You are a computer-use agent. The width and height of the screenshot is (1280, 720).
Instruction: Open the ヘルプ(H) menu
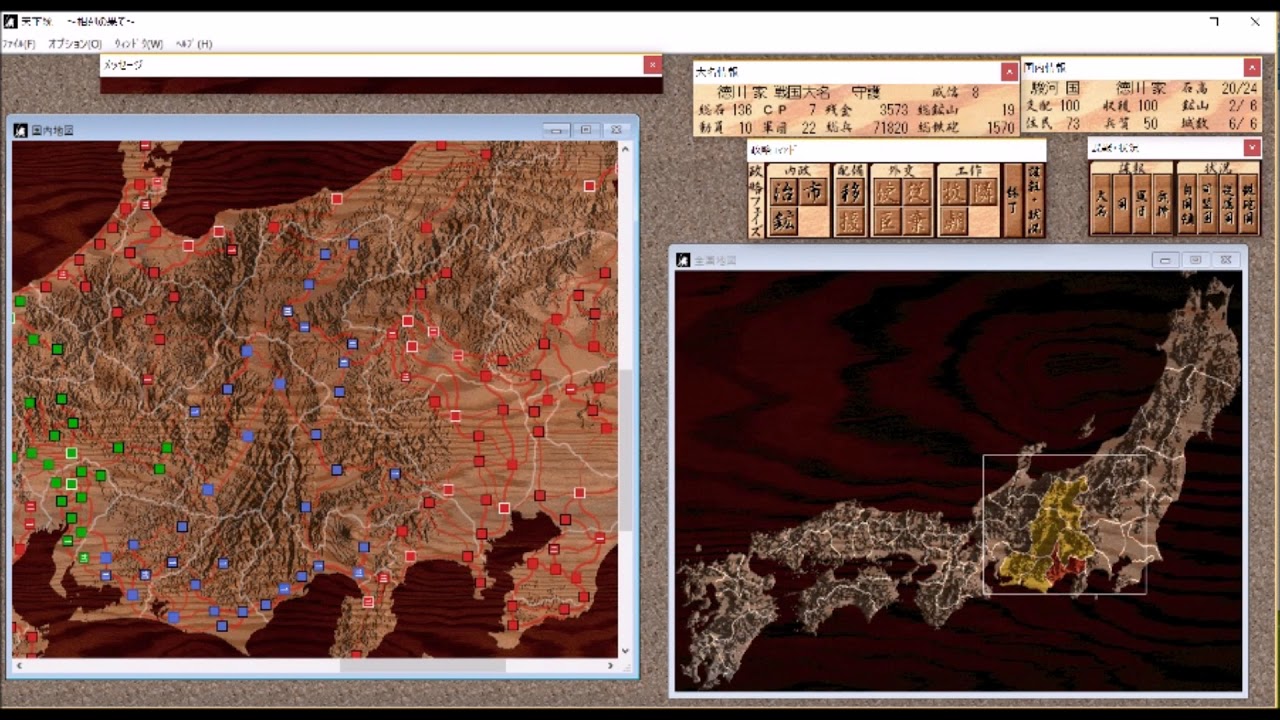194,44
